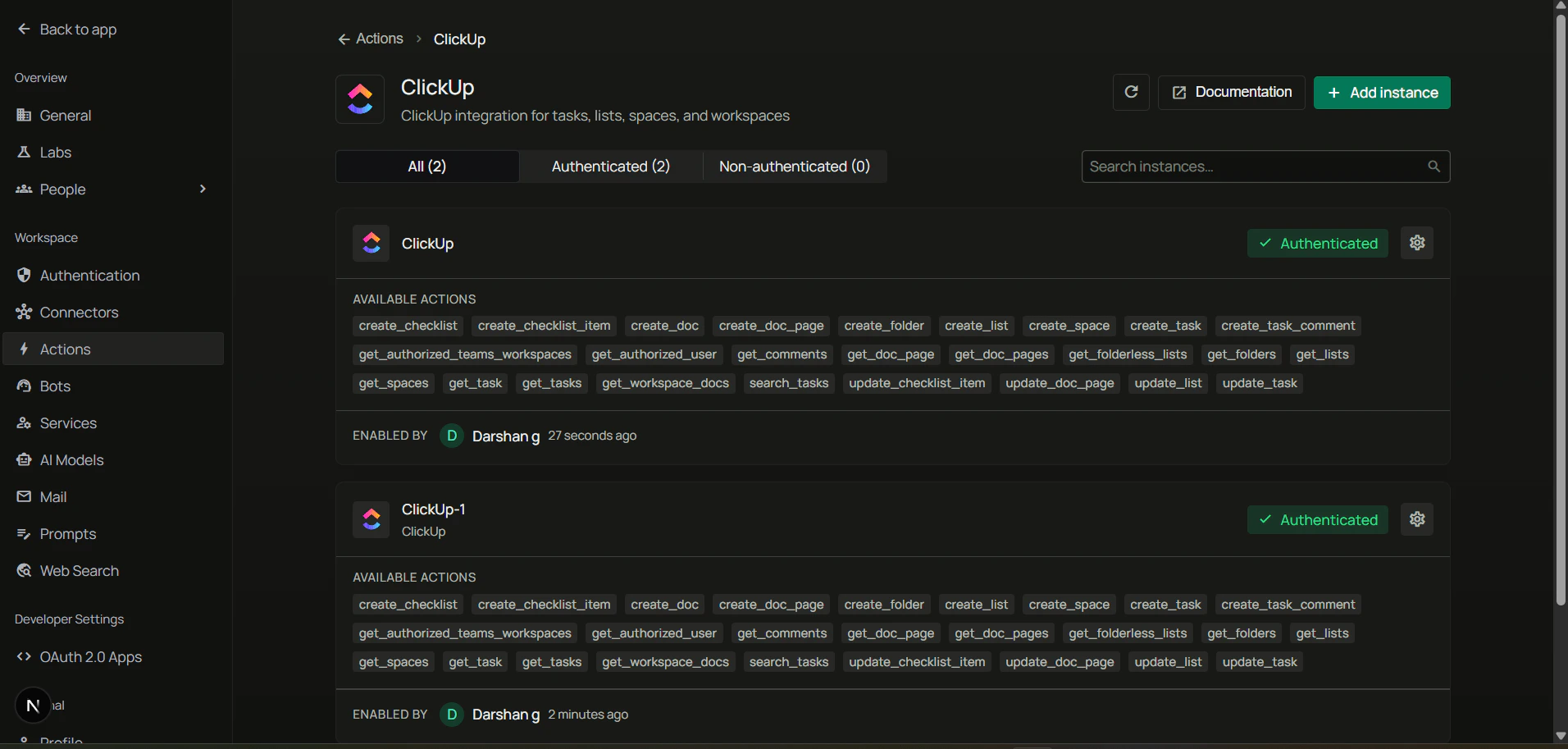
Task: Expand the People submenu chevron
Action: [x=203, y=189]
